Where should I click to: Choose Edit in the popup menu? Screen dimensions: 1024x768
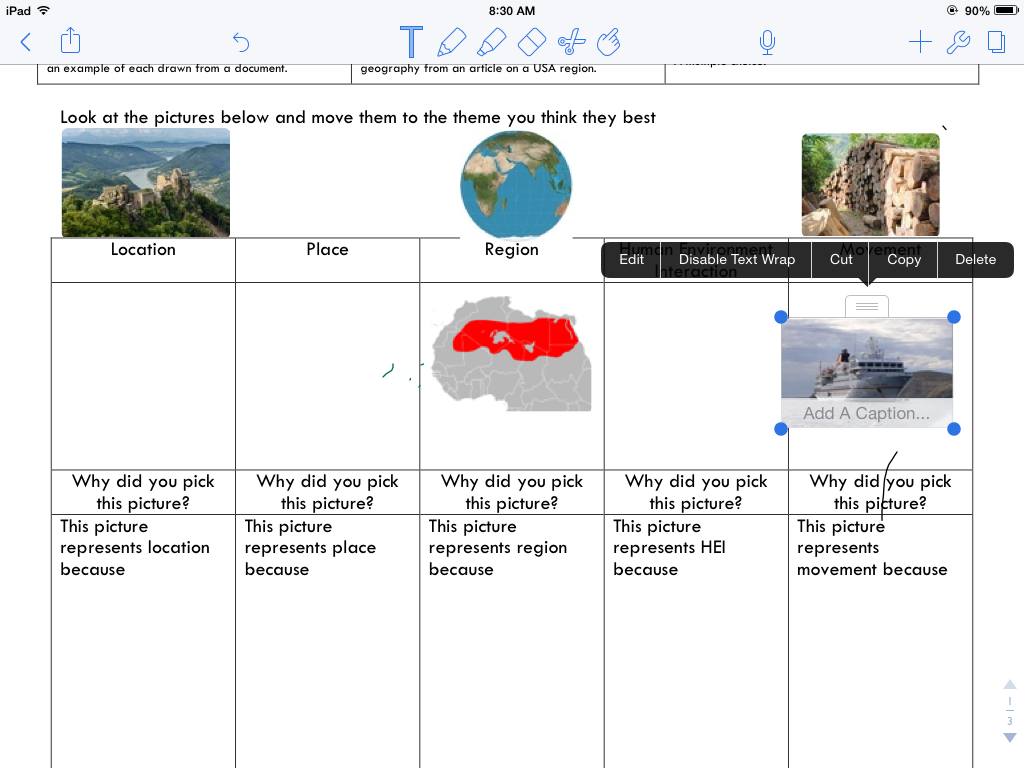632,259
